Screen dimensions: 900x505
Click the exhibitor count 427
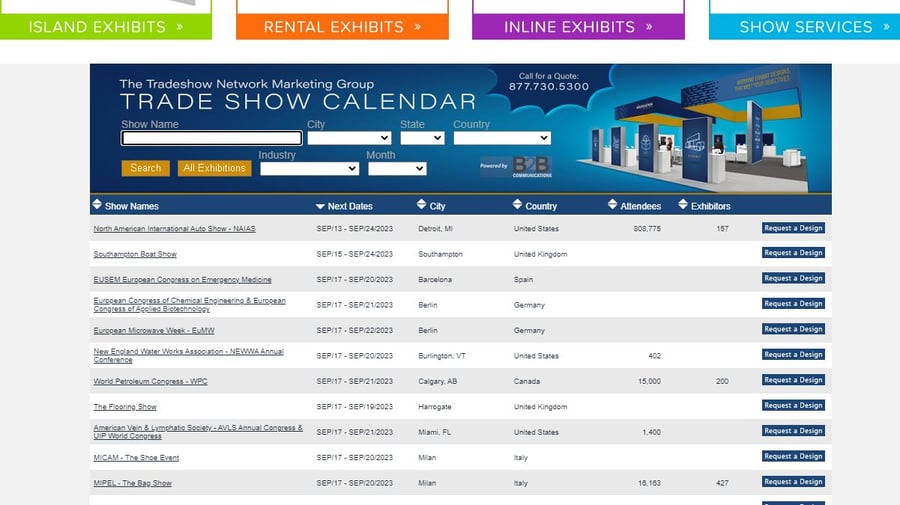tap(722, 483)
